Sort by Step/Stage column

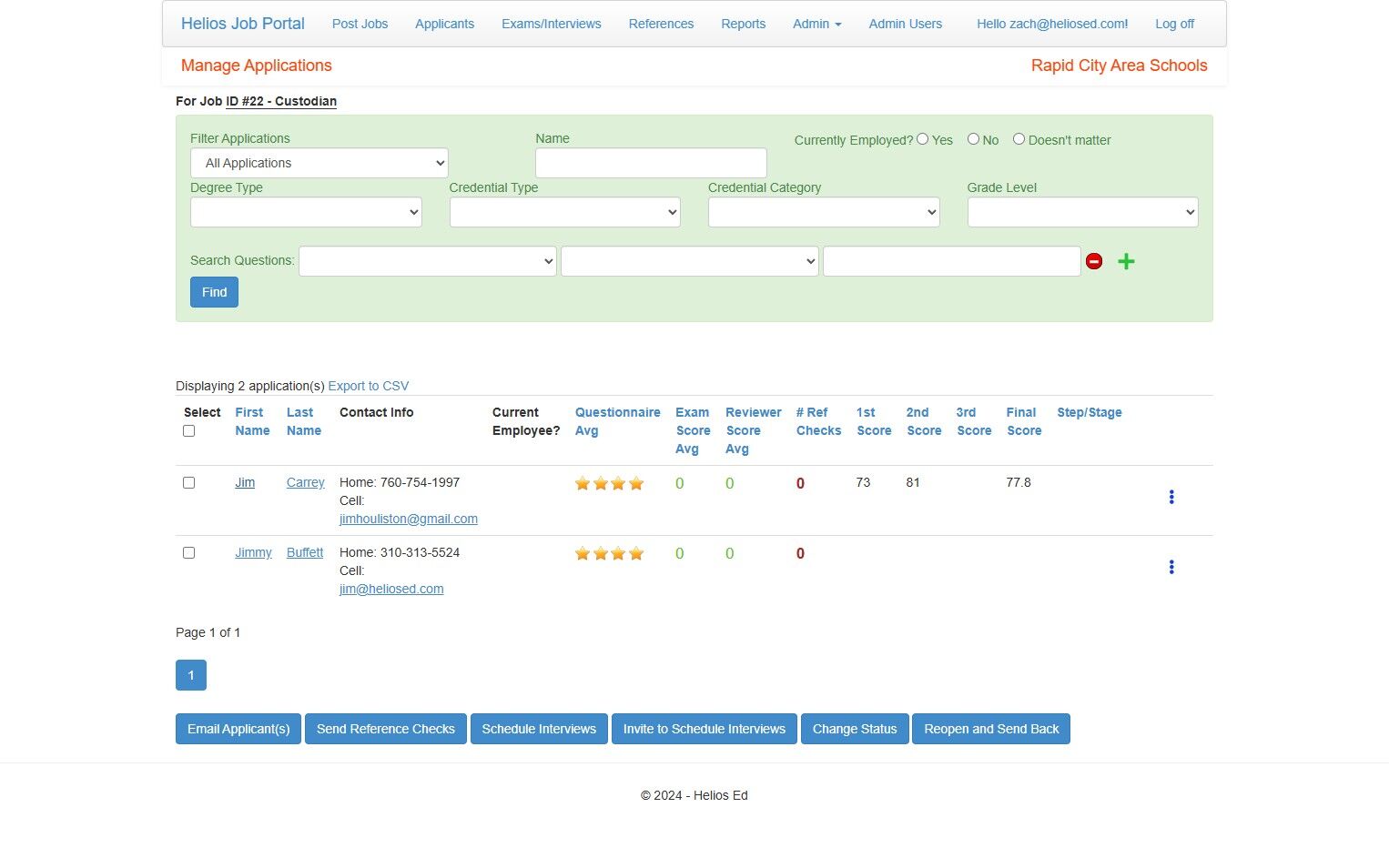1090,412
